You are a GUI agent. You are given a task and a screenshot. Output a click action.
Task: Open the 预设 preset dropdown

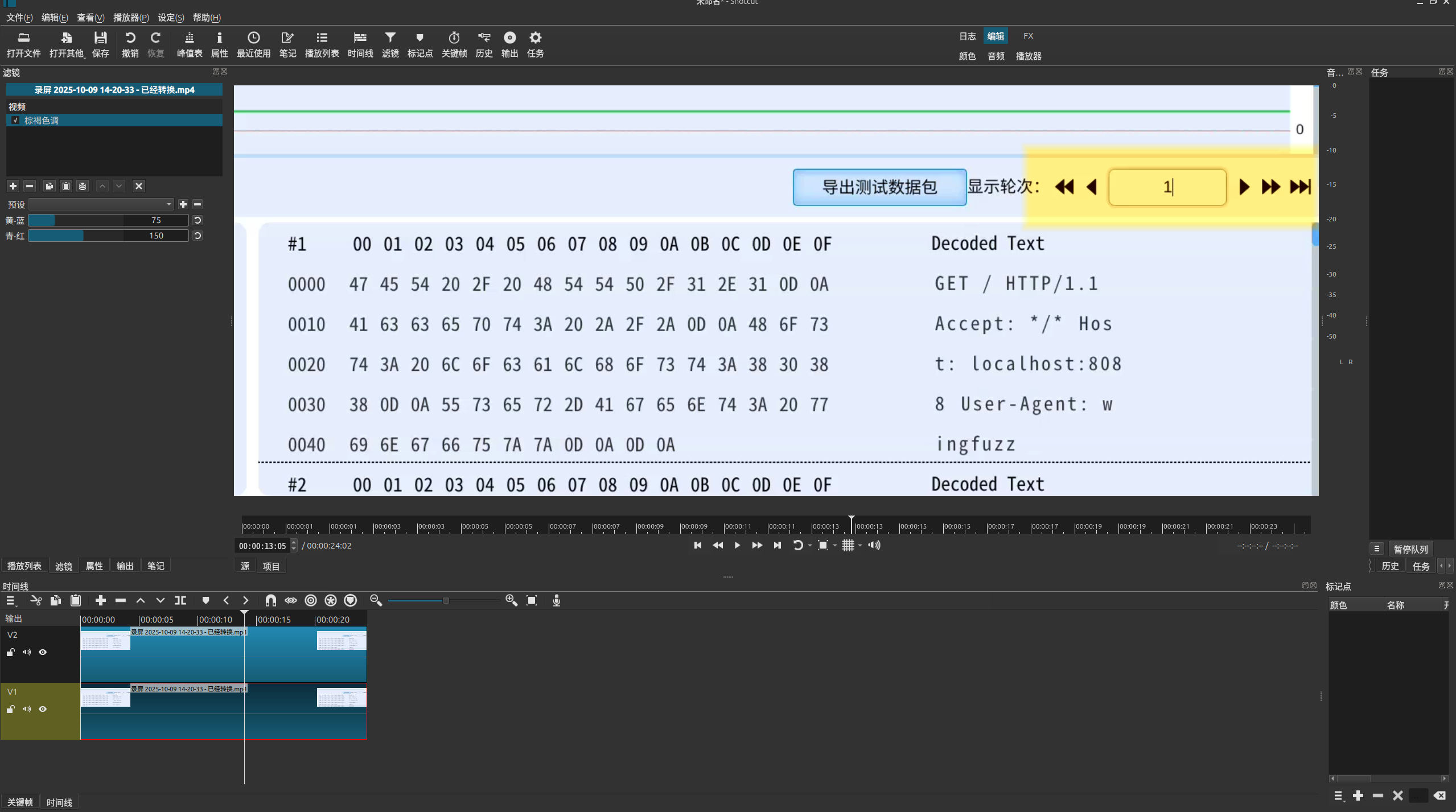pos(101,204)
